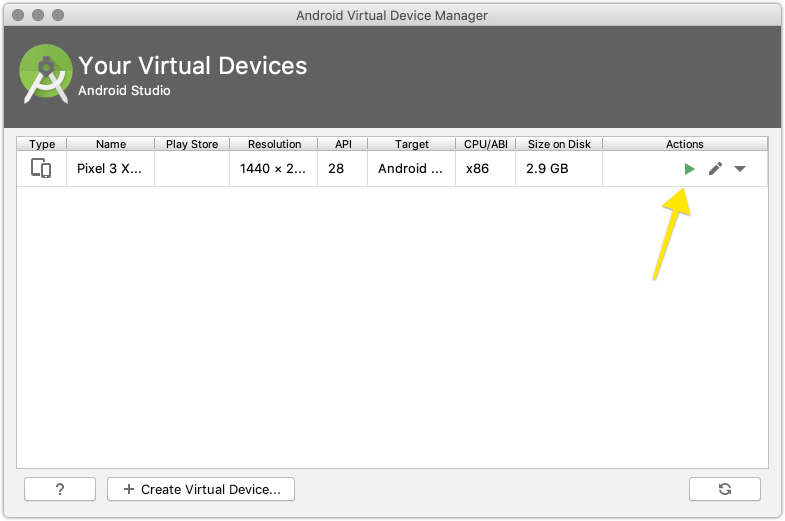Screen dimensions: 785x521
Task: Sort by the Type column header
Action: coord(42,144)
